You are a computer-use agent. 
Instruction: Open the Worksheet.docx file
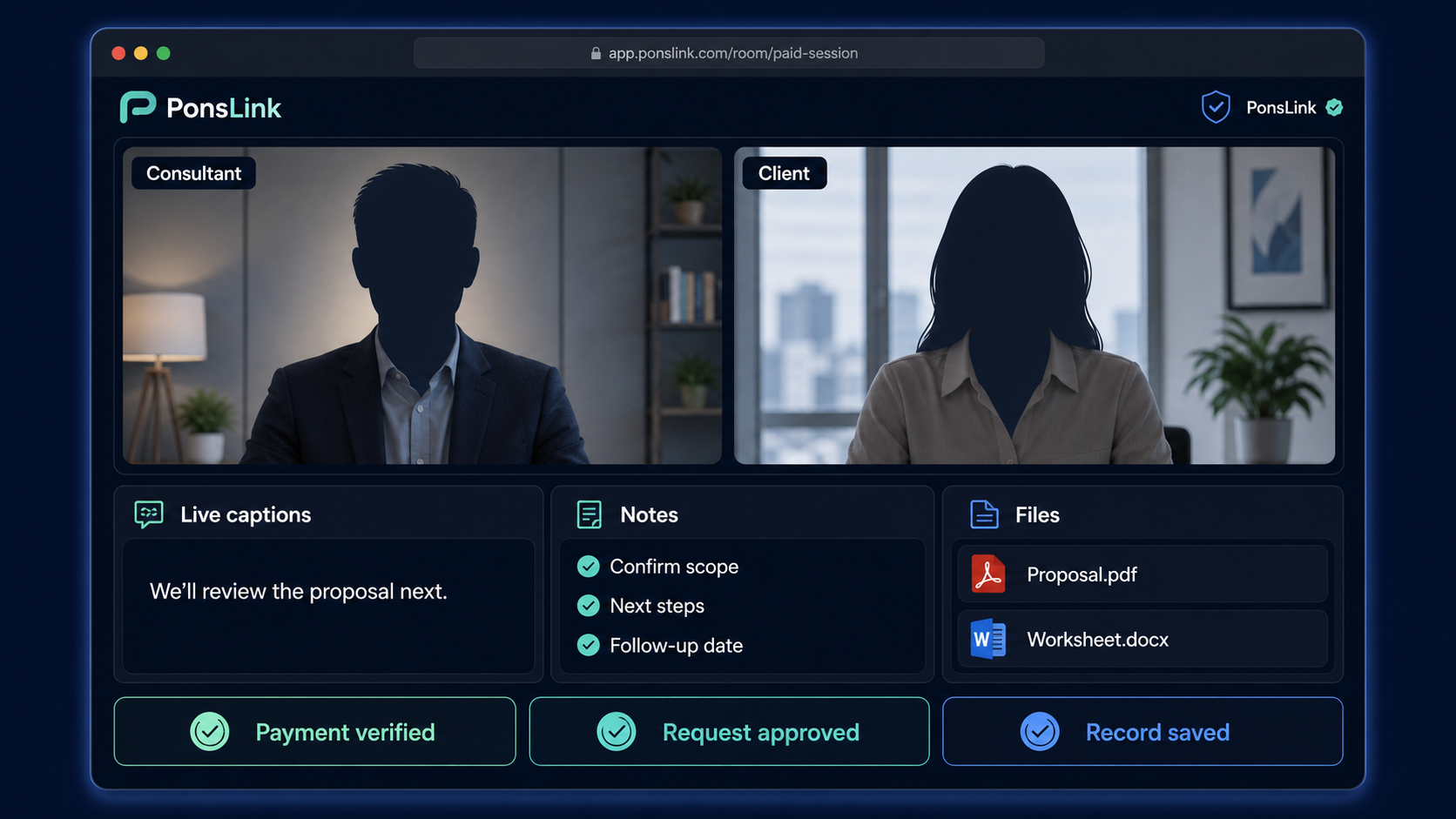tap(1143, 640)
